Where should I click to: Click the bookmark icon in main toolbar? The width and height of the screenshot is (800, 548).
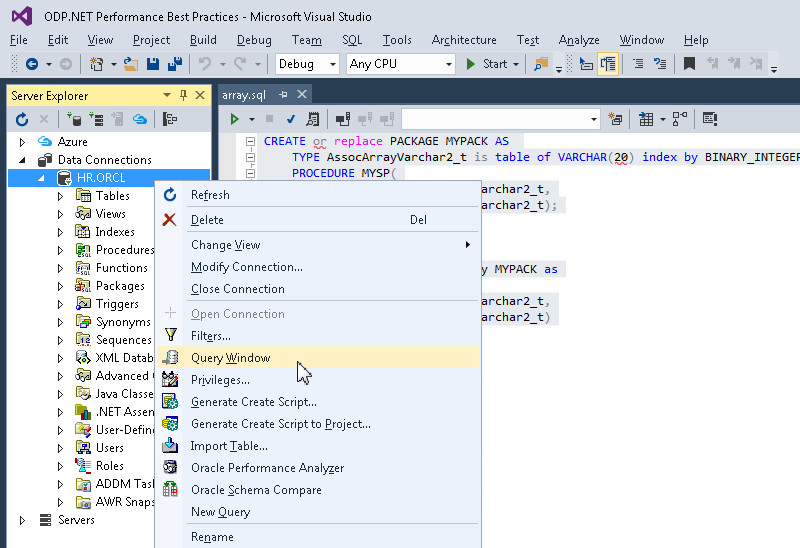point(689,64)
